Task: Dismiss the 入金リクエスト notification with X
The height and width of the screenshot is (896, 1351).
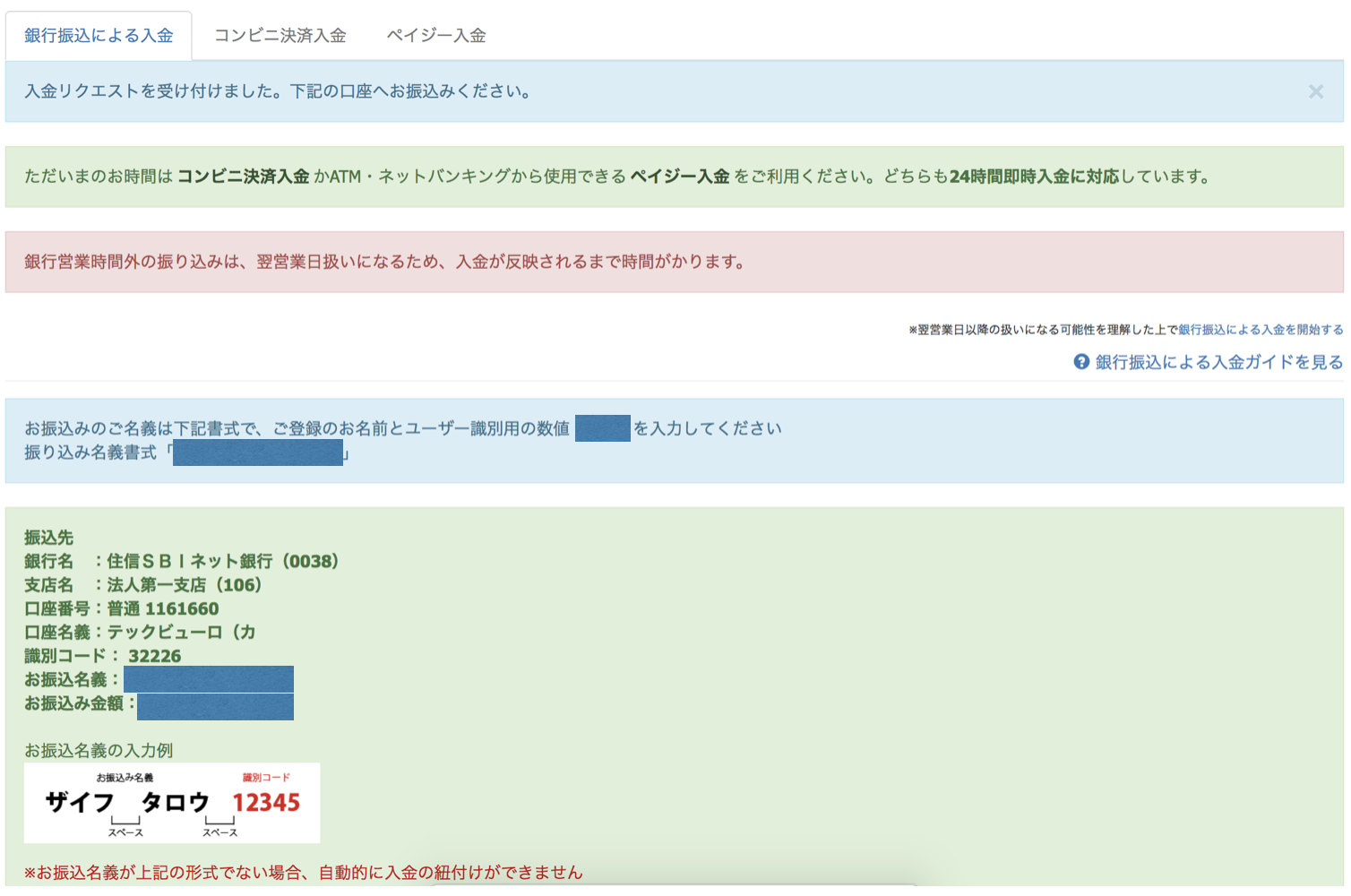Action: [x=1315, y=91]
